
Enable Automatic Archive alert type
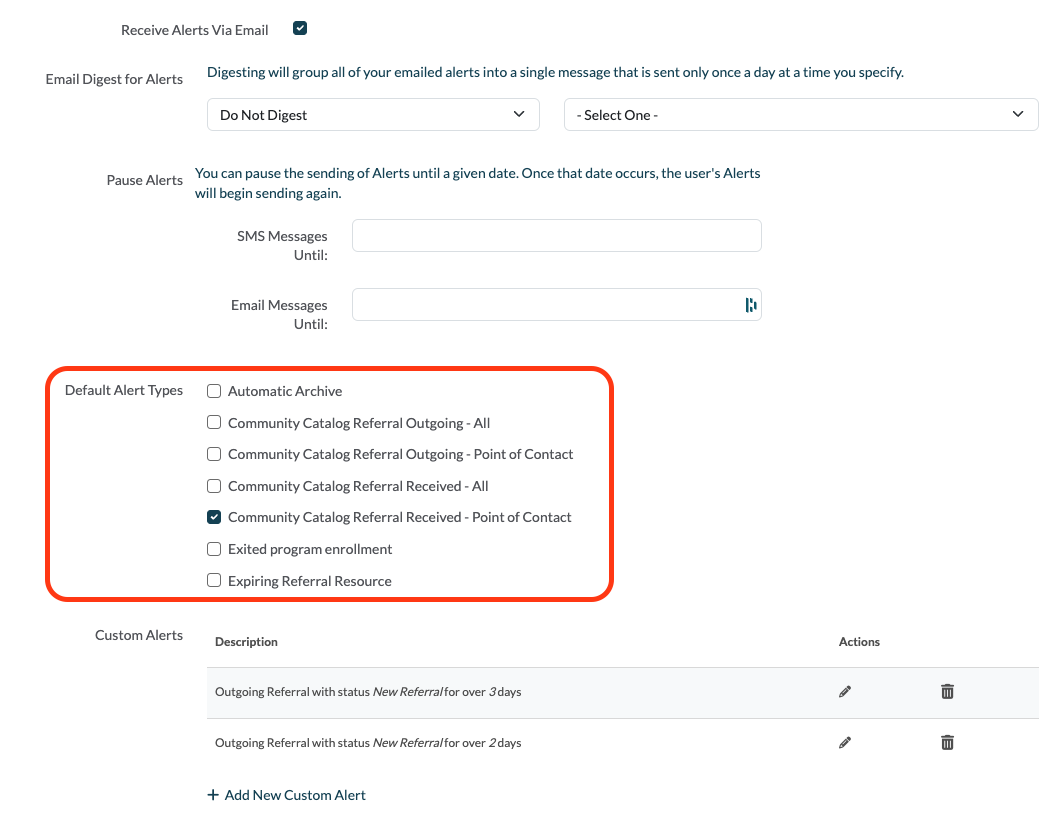(x=214, y=391)
